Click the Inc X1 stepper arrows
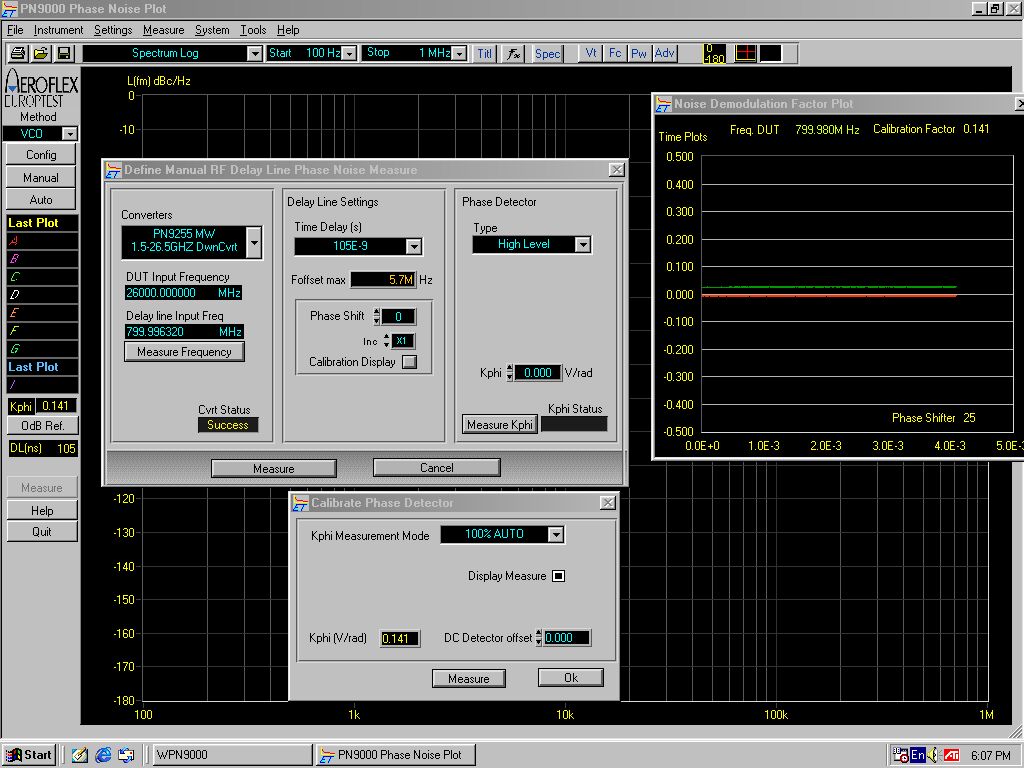1024x768 pixels. [x=387, y=341]
